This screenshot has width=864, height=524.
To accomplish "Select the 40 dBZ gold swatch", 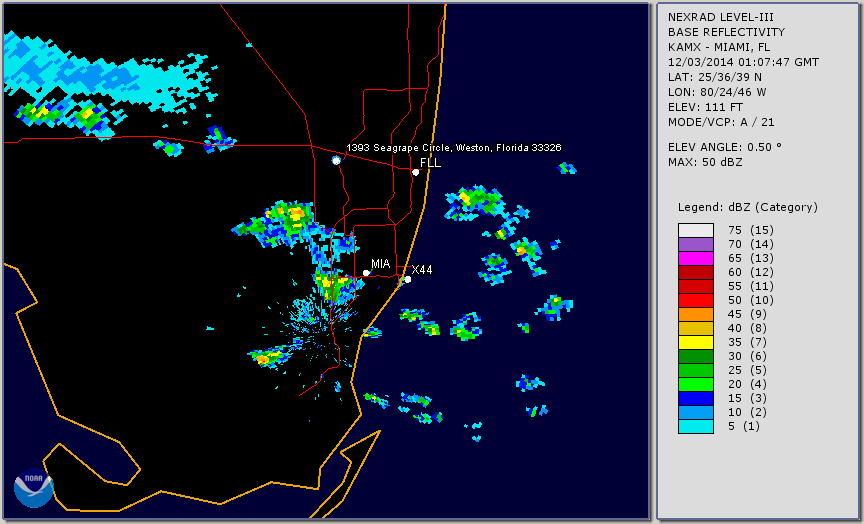I will 696,328.
